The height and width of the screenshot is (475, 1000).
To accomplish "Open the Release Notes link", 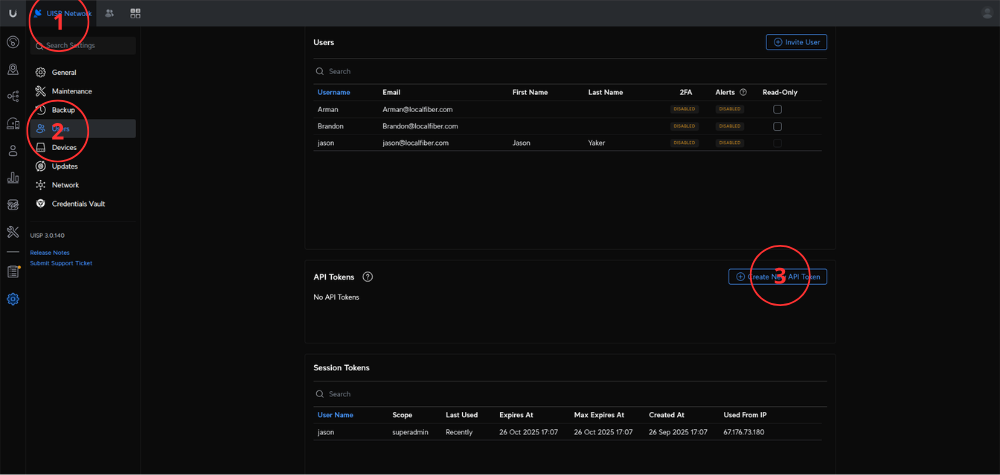I will pos(50,253).
